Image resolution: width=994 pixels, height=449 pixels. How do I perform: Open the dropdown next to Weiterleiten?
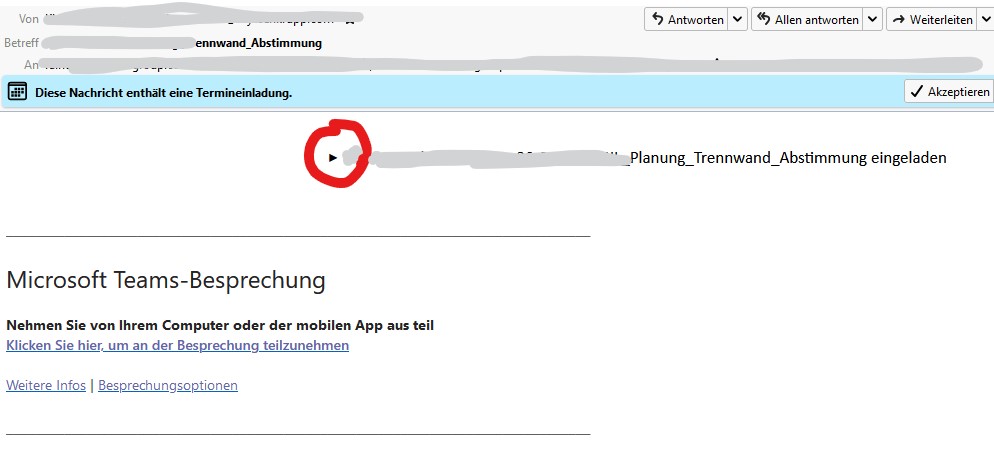(x=986, y=19)
